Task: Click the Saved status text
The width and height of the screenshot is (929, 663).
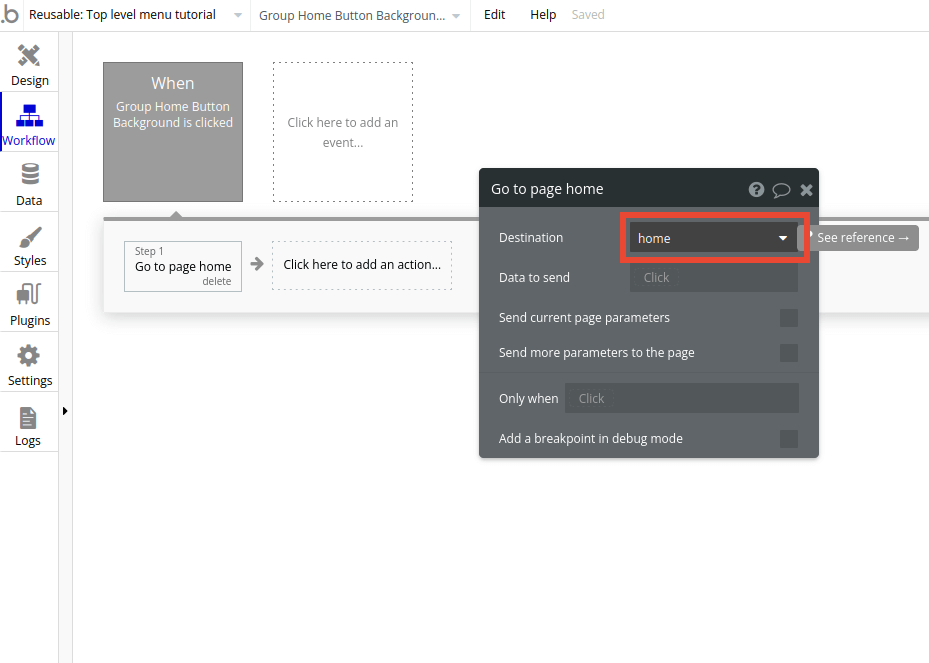Action: (588, 15)
